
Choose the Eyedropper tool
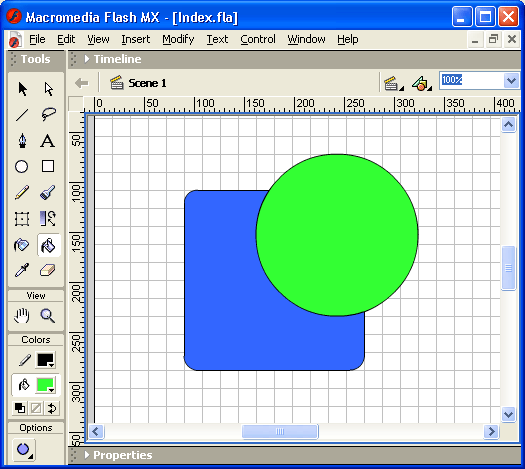[x=22, y=270]
